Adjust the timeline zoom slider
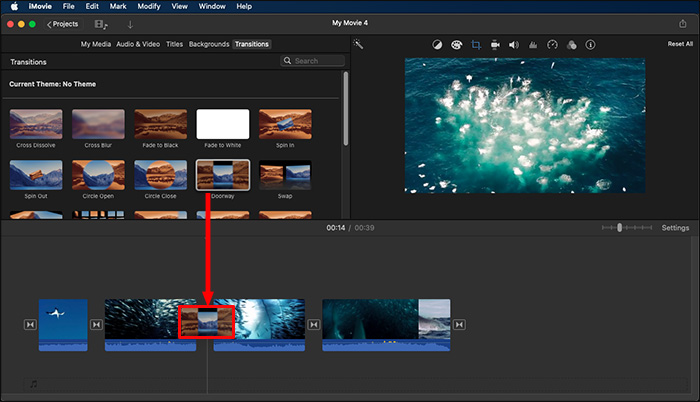Screen dimensions: 700x402 [x=620, y=228]
